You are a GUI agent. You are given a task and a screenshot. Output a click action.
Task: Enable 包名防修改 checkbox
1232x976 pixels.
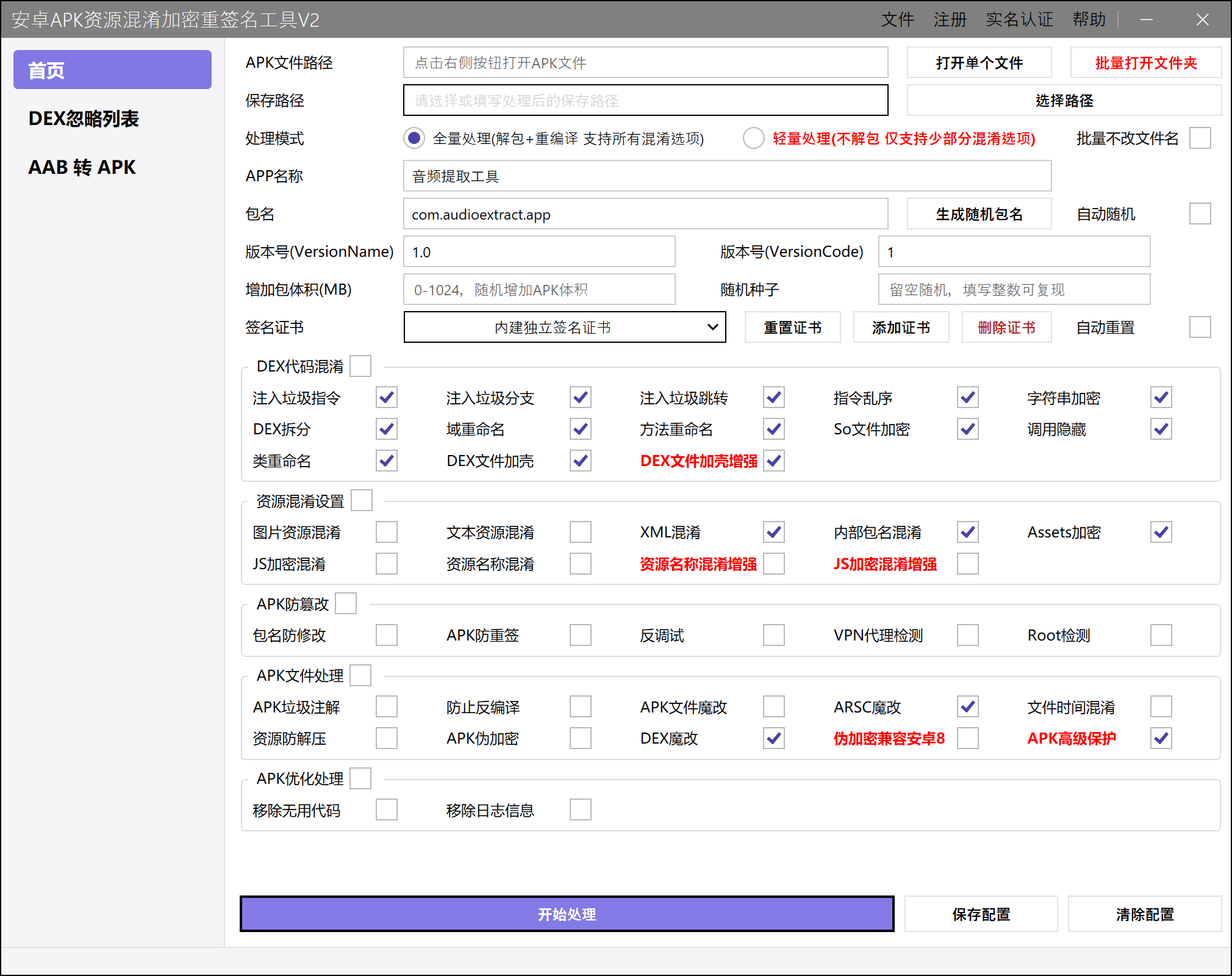point(387,635)
